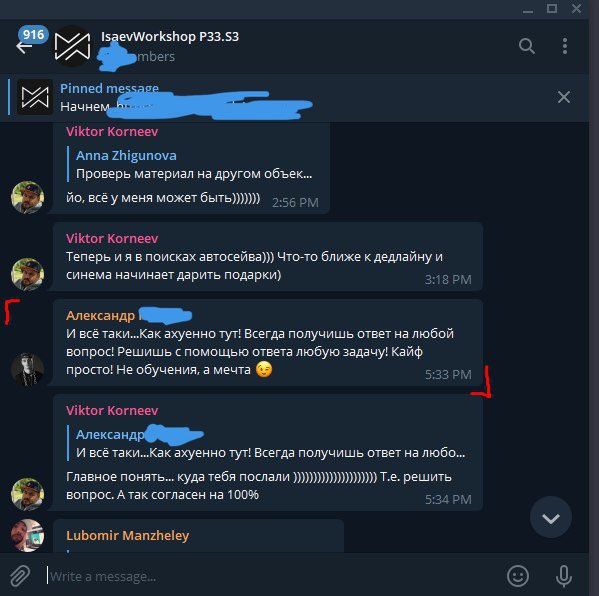Click the microphone voice message icon
The width and height of the screenshot is (599, 596).
(564, 576)
